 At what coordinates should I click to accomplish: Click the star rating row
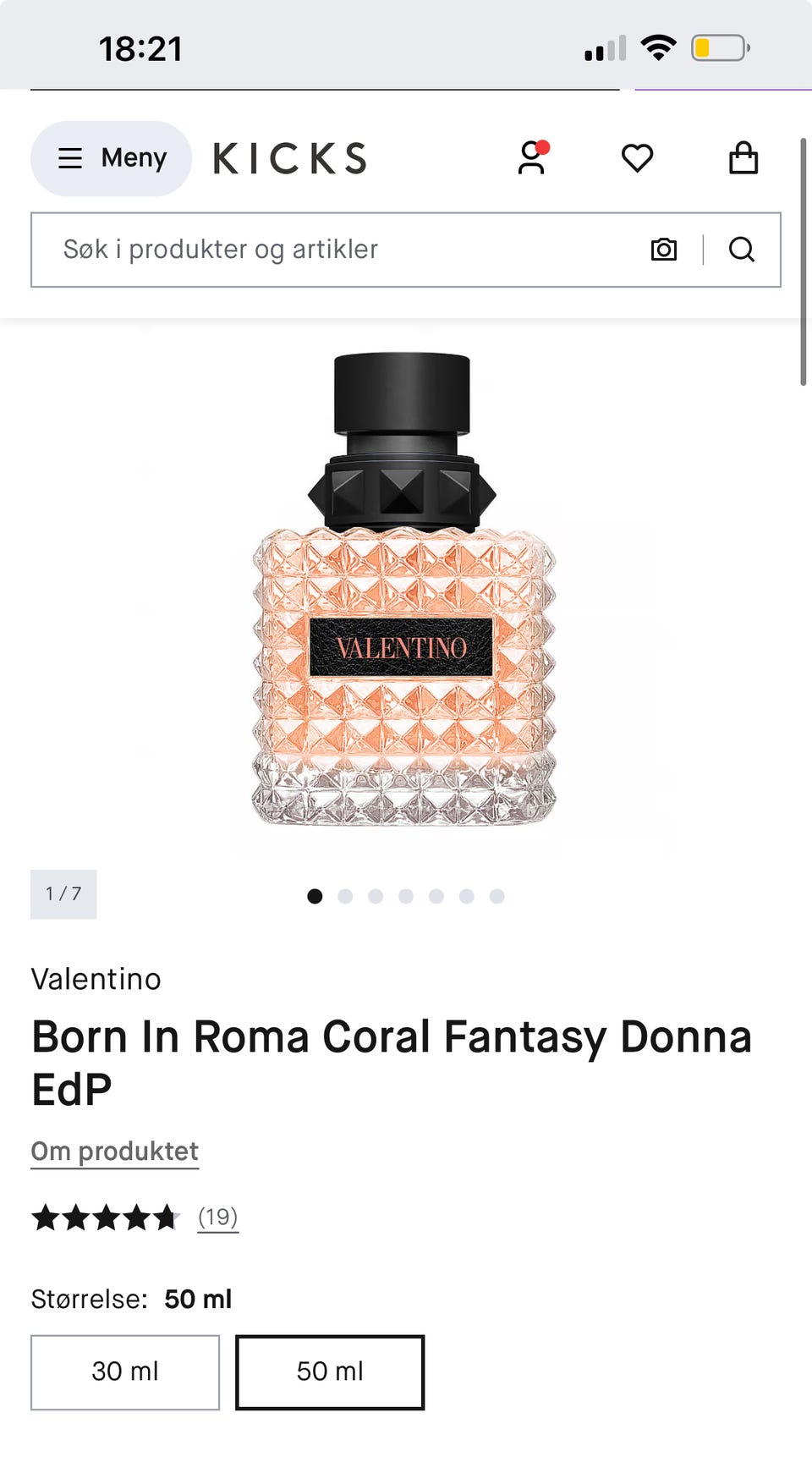tap(106, 1218)
